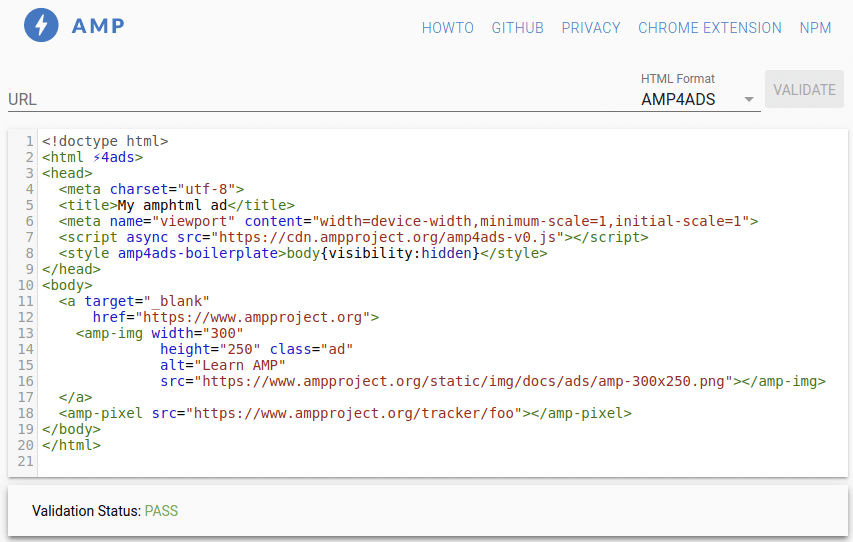Click the HTML Format label
853x542 pixels.
tap(678, 79)
